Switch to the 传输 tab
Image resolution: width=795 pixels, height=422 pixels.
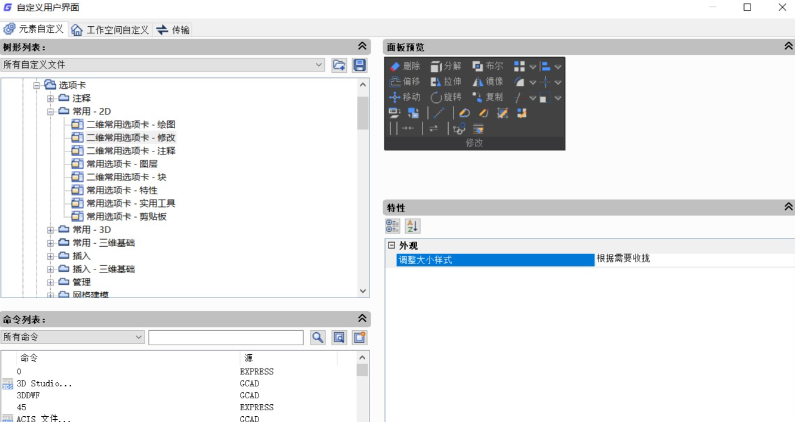(x=173, y=30)
